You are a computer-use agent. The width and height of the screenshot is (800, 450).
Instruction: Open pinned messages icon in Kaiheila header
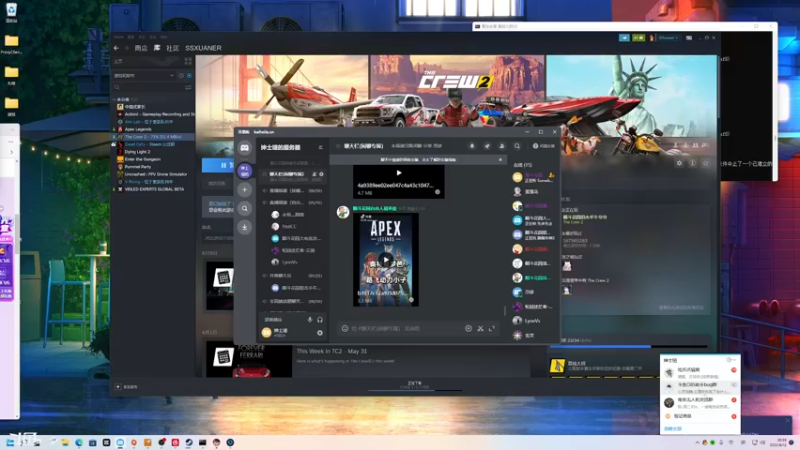487,146
